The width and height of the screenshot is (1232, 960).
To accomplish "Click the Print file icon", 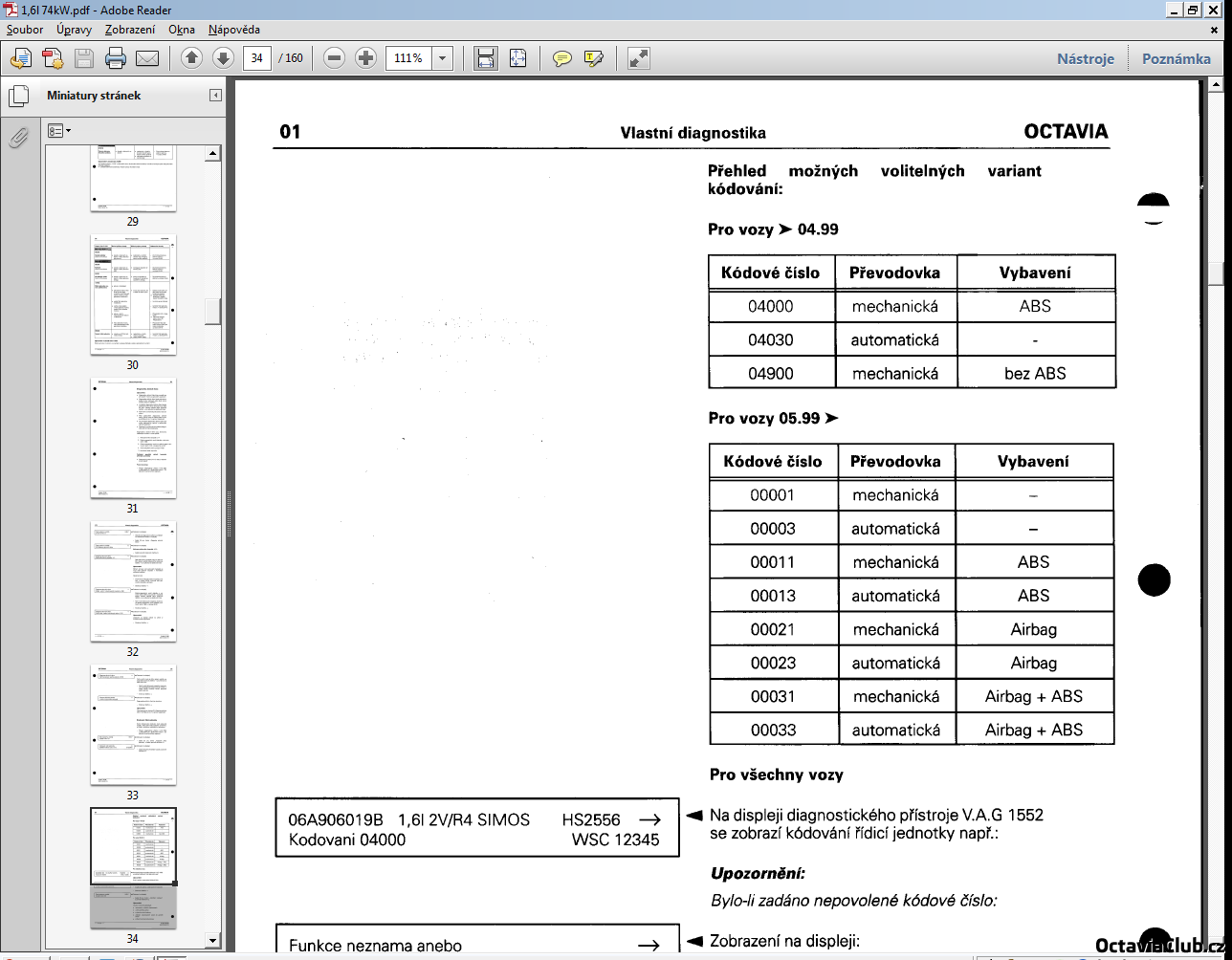I will click(116, 58).
